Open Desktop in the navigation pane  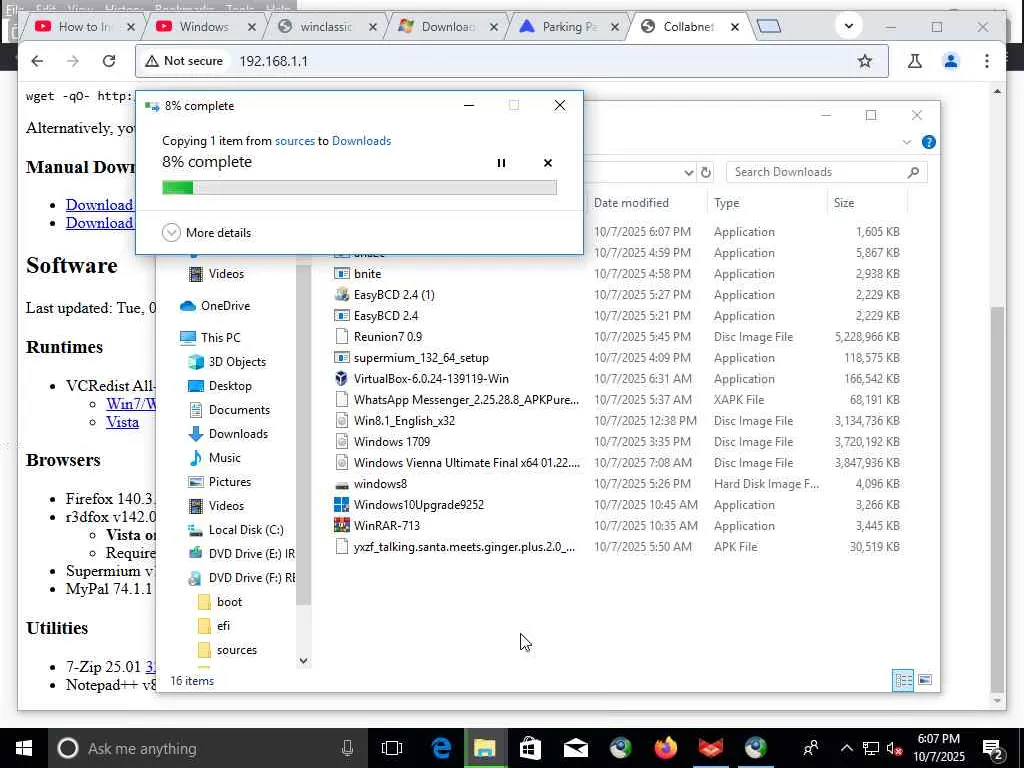pos(229,386)
